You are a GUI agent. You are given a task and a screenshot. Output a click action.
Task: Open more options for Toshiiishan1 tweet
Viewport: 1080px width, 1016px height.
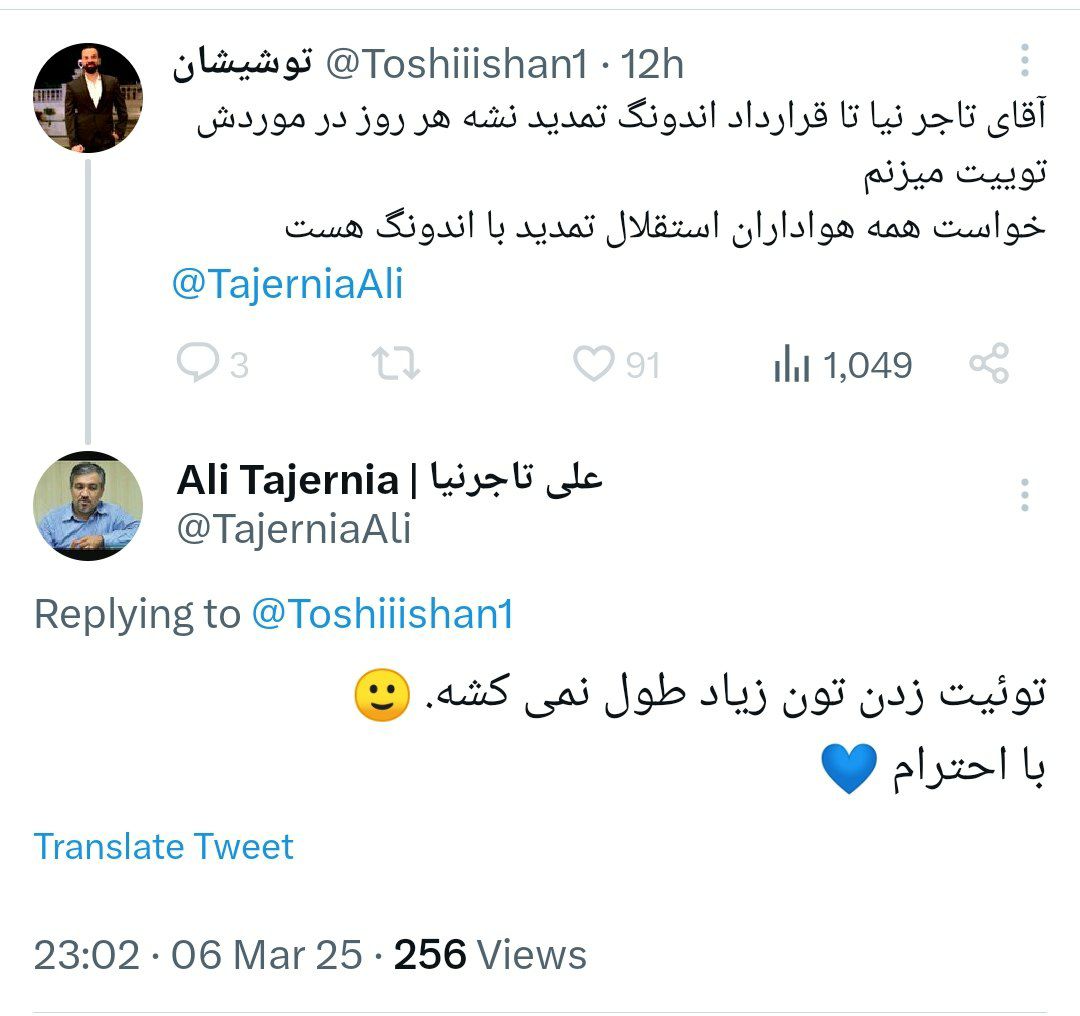click(x=1025, y=63)
